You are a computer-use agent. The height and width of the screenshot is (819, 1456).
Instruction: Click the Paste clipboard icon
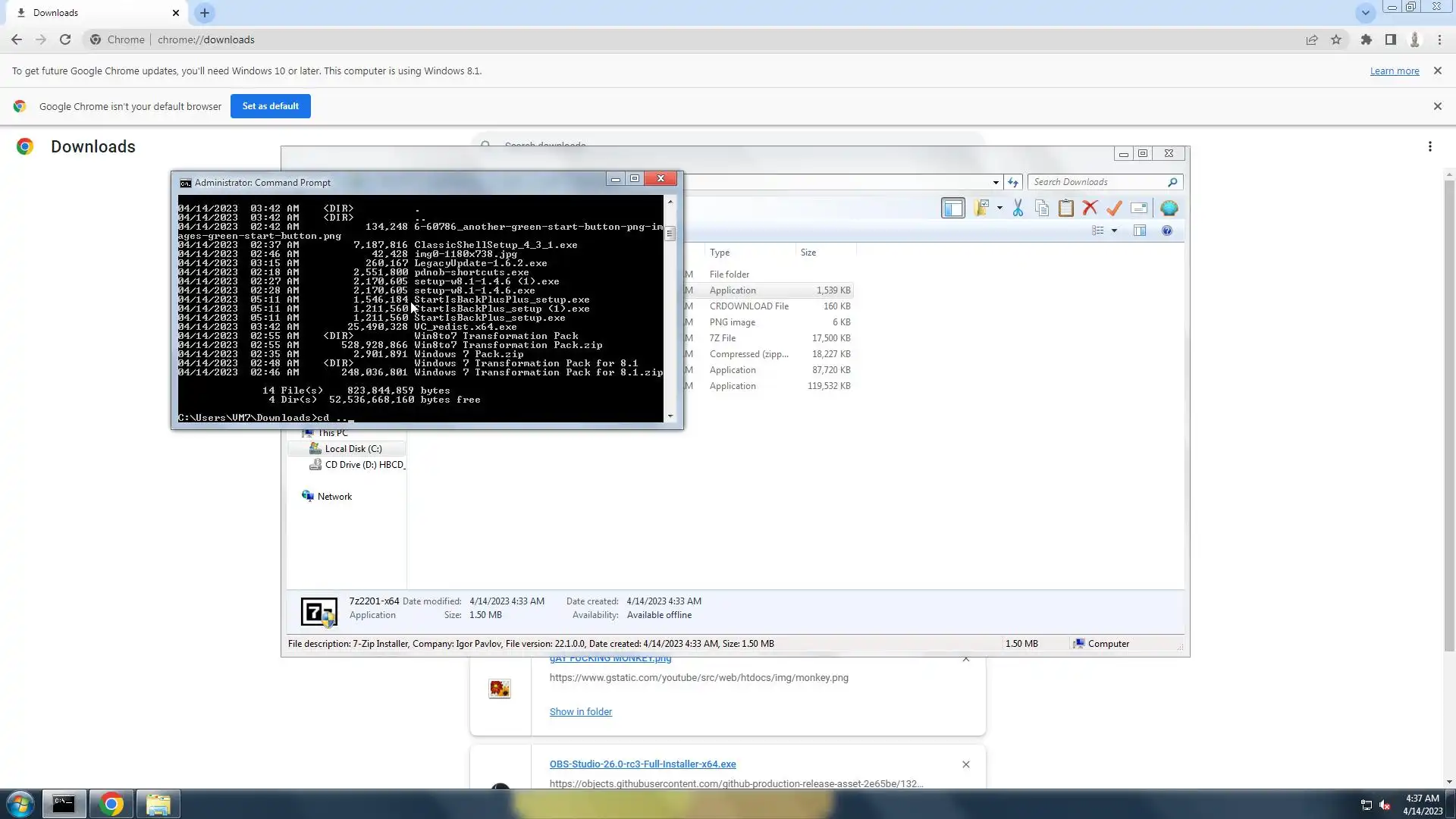(x=1065, y=208)
